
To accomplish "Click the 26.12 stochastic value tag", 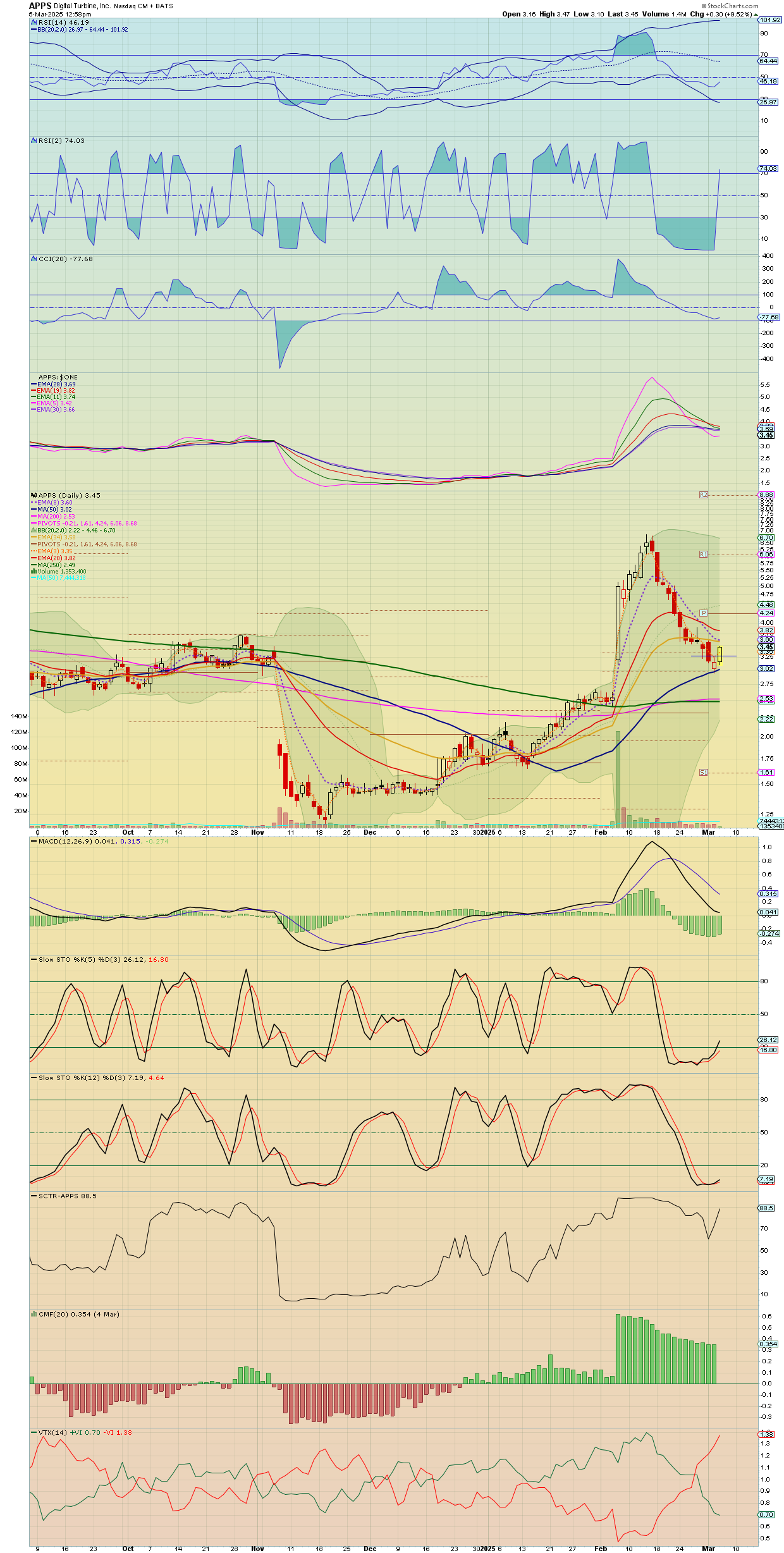I will click(x=768, y=1040).
